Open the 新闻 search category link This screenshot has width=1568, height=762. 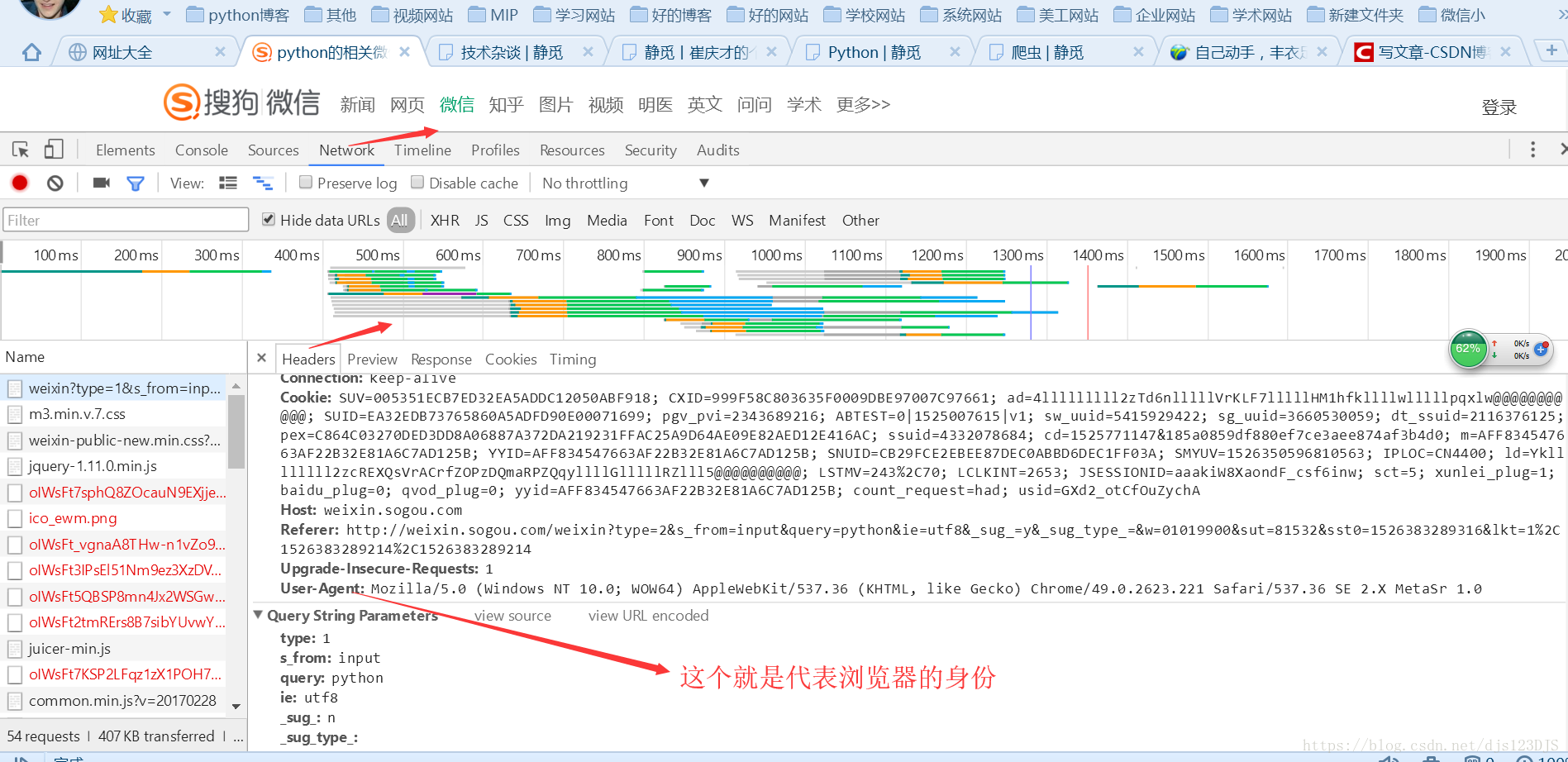[x=357, y=104]
